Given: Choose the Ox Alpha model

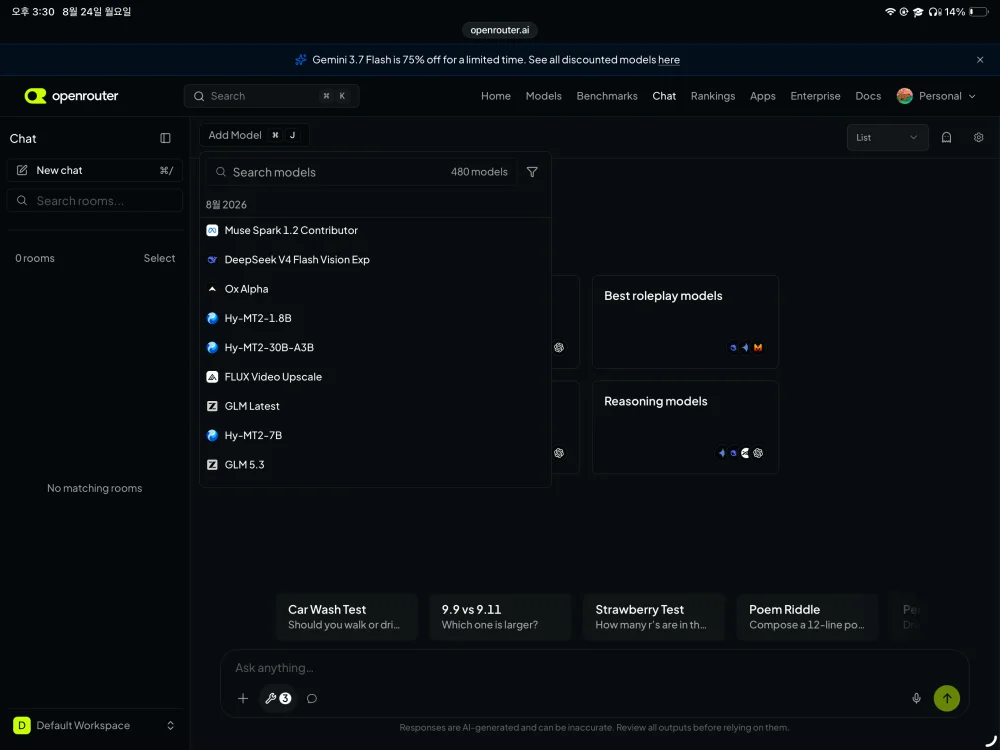Looking at the screenshot, I should click(375, 289).
